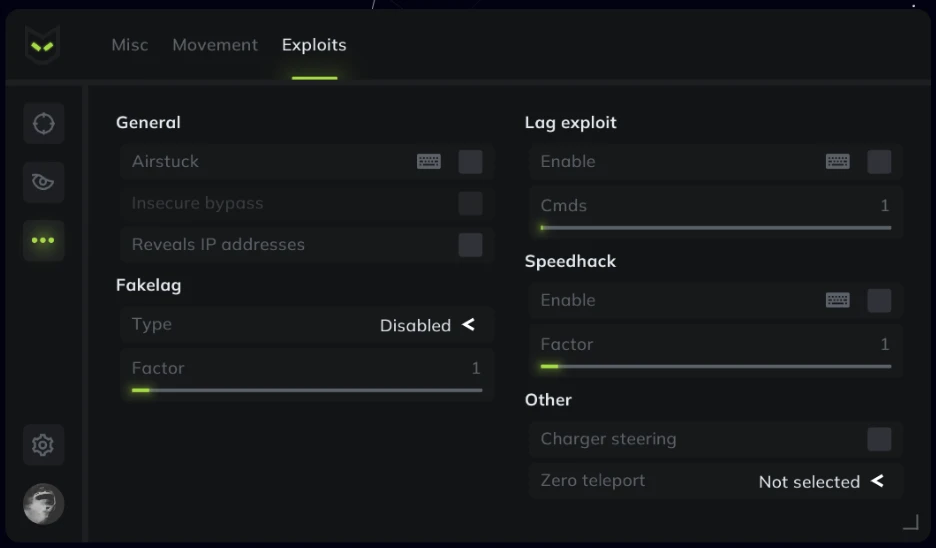Enable Reveals IP addresses checkbox

(x=470, y=245)
